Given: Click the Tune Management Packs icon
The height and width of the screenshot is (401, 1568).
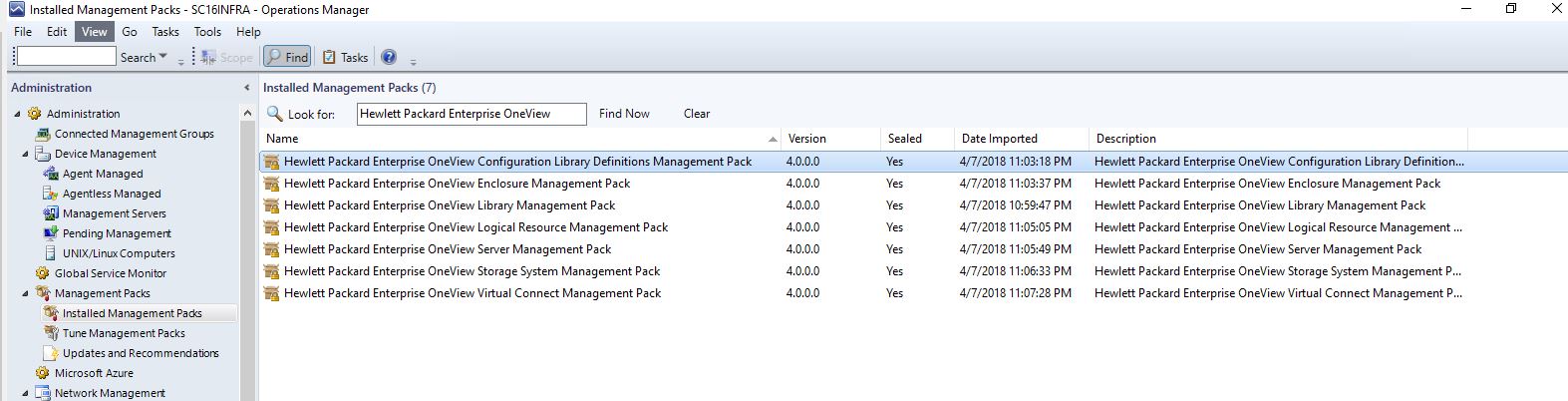Looking at the screenshot, I should point(51,333).
